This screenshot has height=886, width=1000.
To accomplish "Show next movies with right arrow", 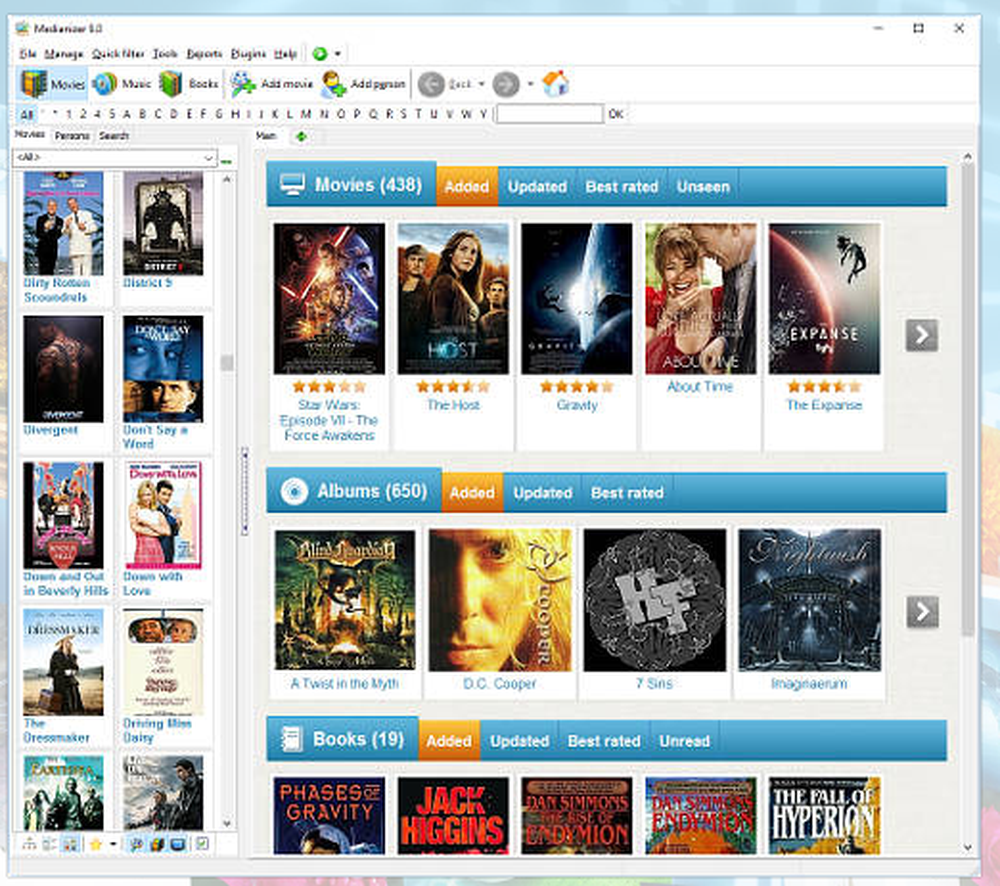I will coord(922,335).
